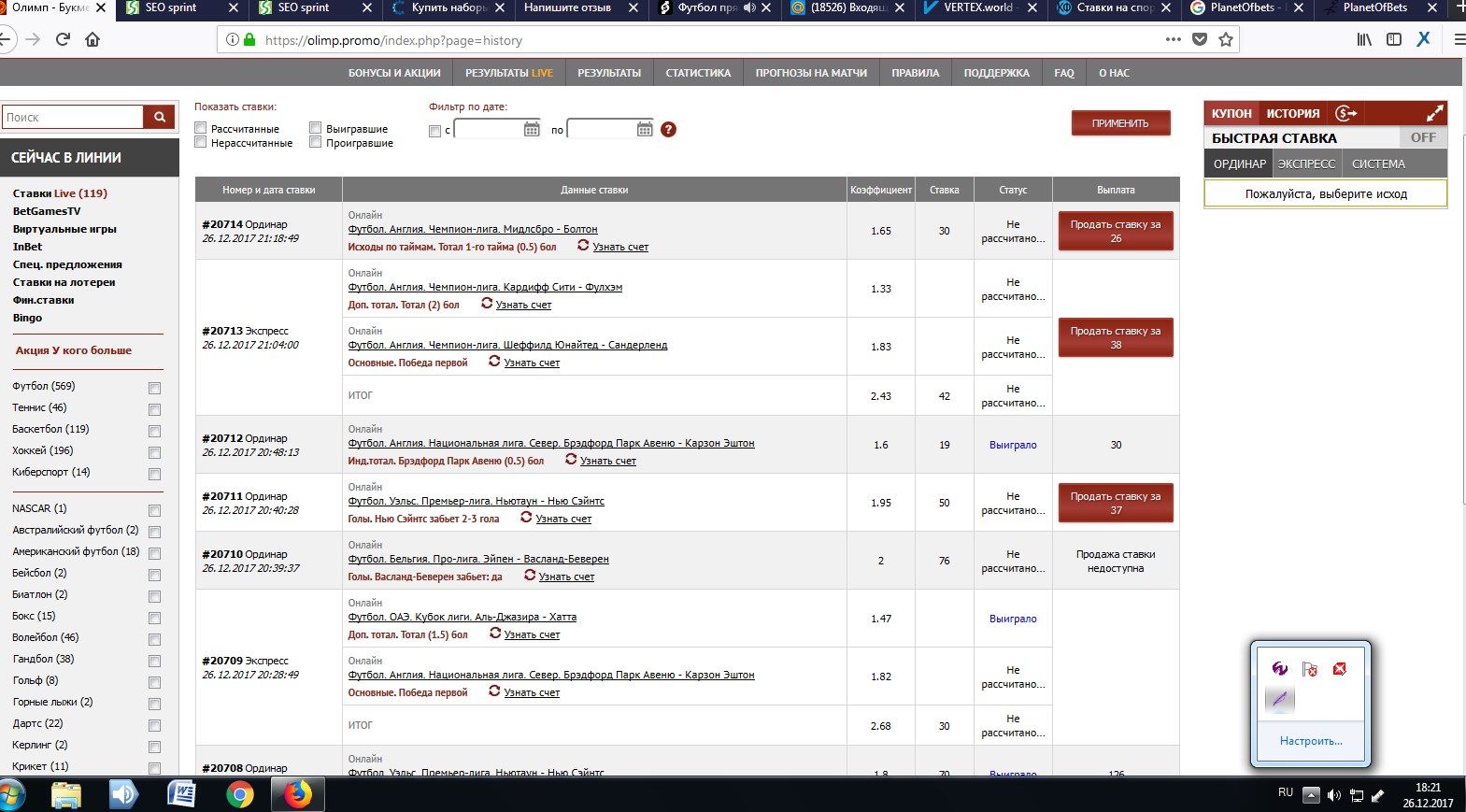Sell bet #20714 for 26
This screenshot has width=1466, height=812.
[1116, 231]
